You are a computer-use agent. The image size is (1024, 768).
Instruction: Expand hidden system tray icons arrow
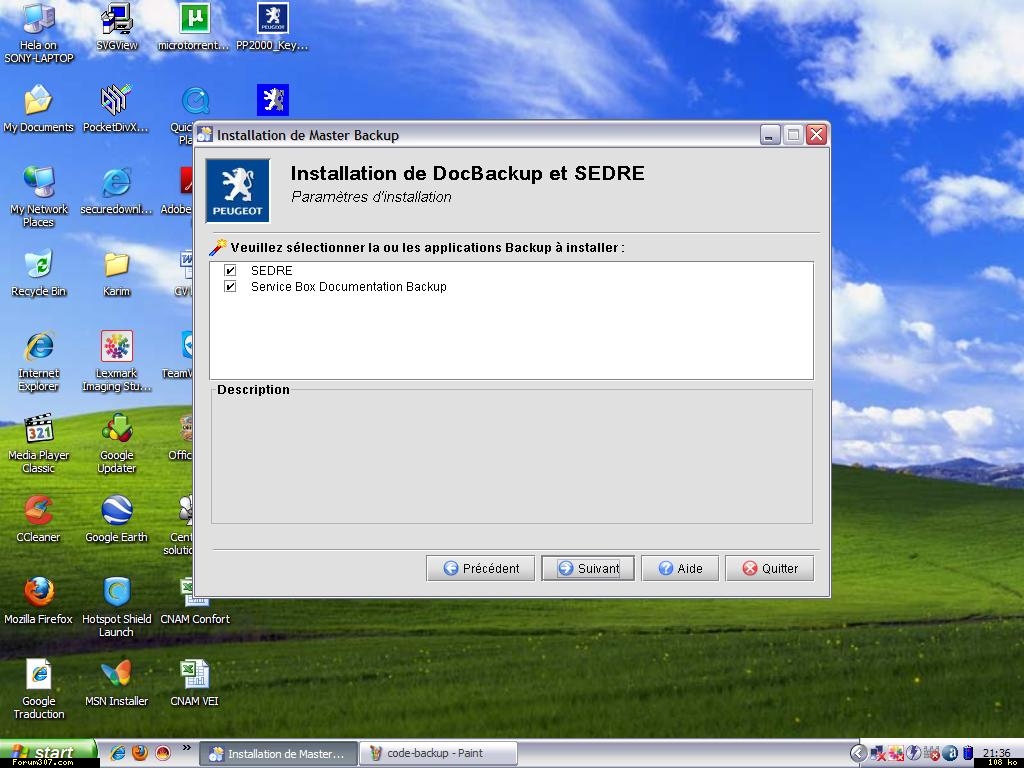click(858, 754)
